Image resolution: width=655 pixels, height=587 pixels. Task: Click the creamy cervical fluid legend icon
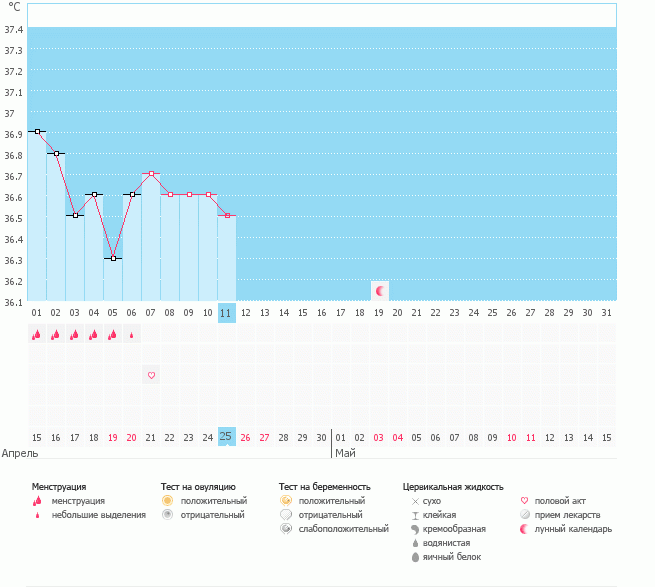[x=414, y=528]
